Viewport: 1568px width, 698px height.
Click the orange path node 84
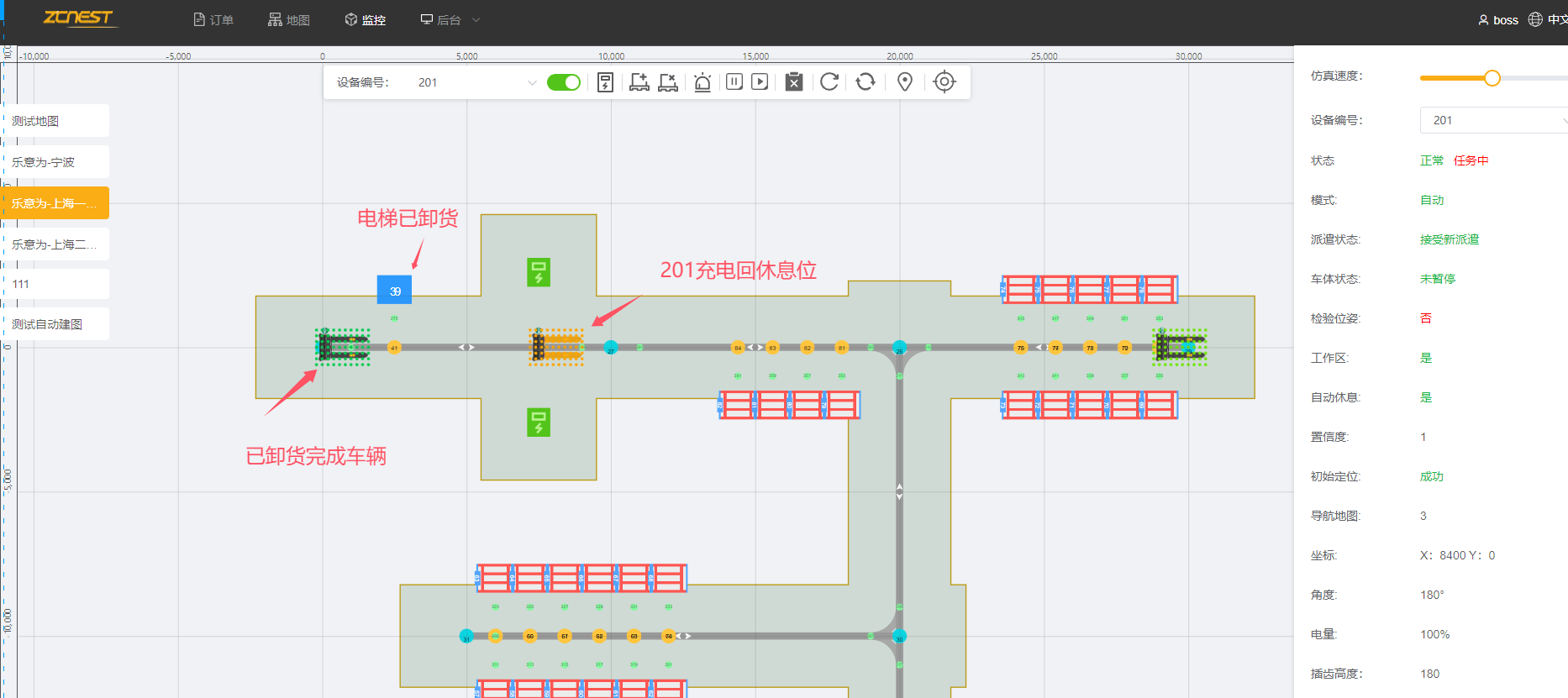coord(738,347)
